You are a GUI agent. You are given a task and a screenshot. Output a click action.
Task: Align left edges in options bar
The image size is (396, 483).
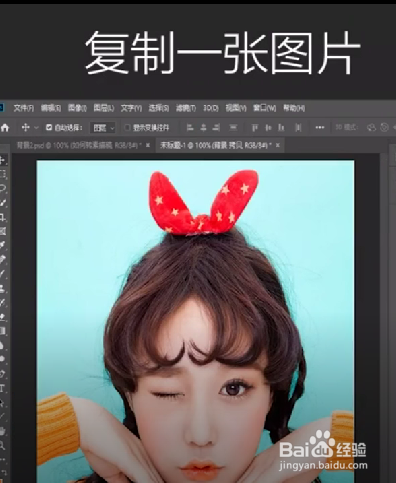point(190,127)
